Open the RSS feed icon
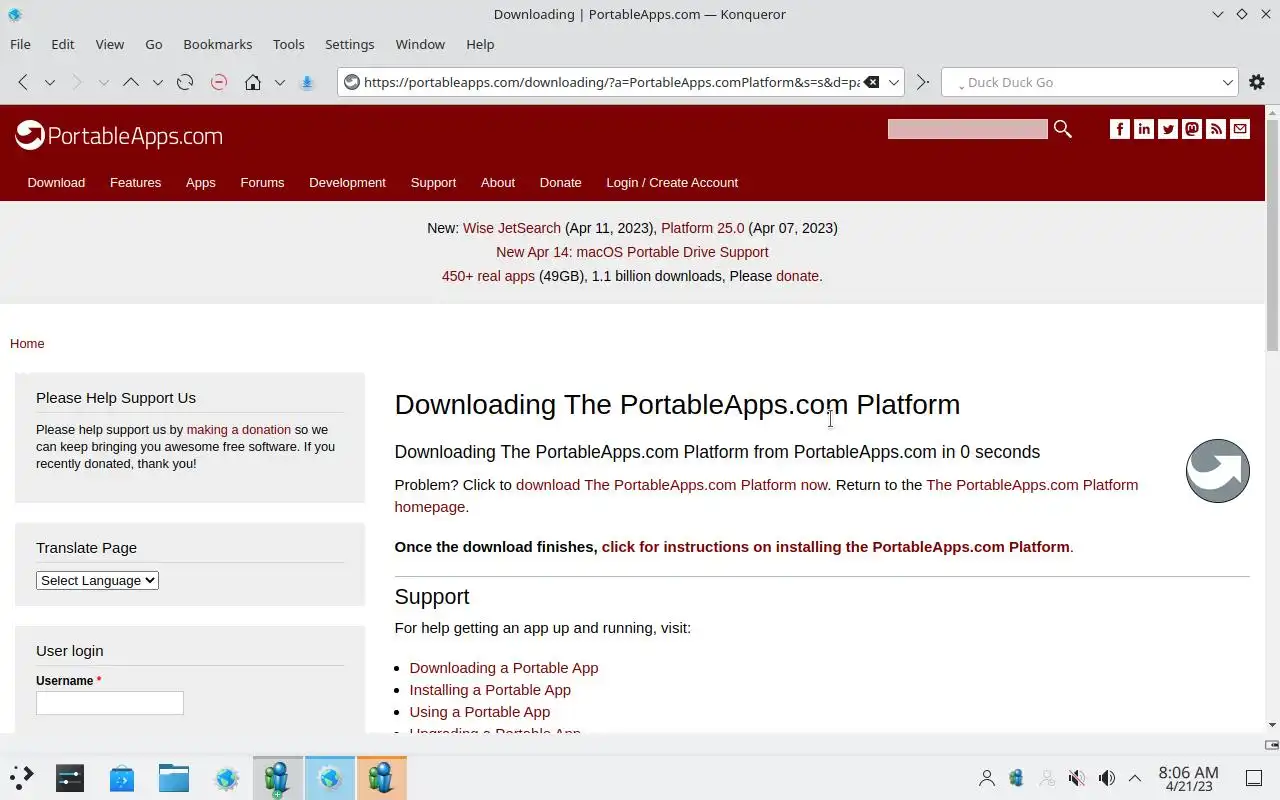The height and width of the screenshot is (800, 1280). [x=1216, y=129]
